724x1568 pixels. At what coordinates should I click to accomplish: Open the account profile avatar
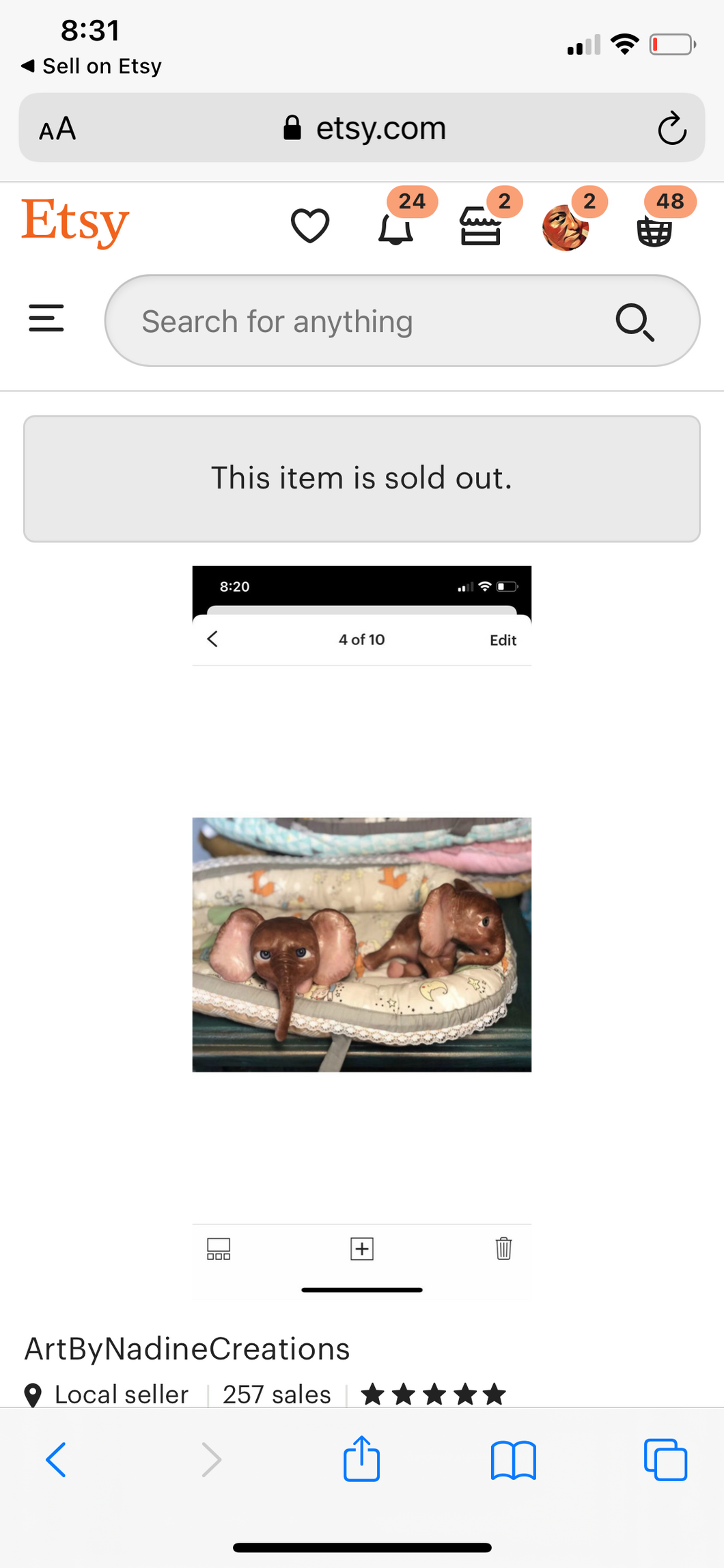(x=566, y=228)
